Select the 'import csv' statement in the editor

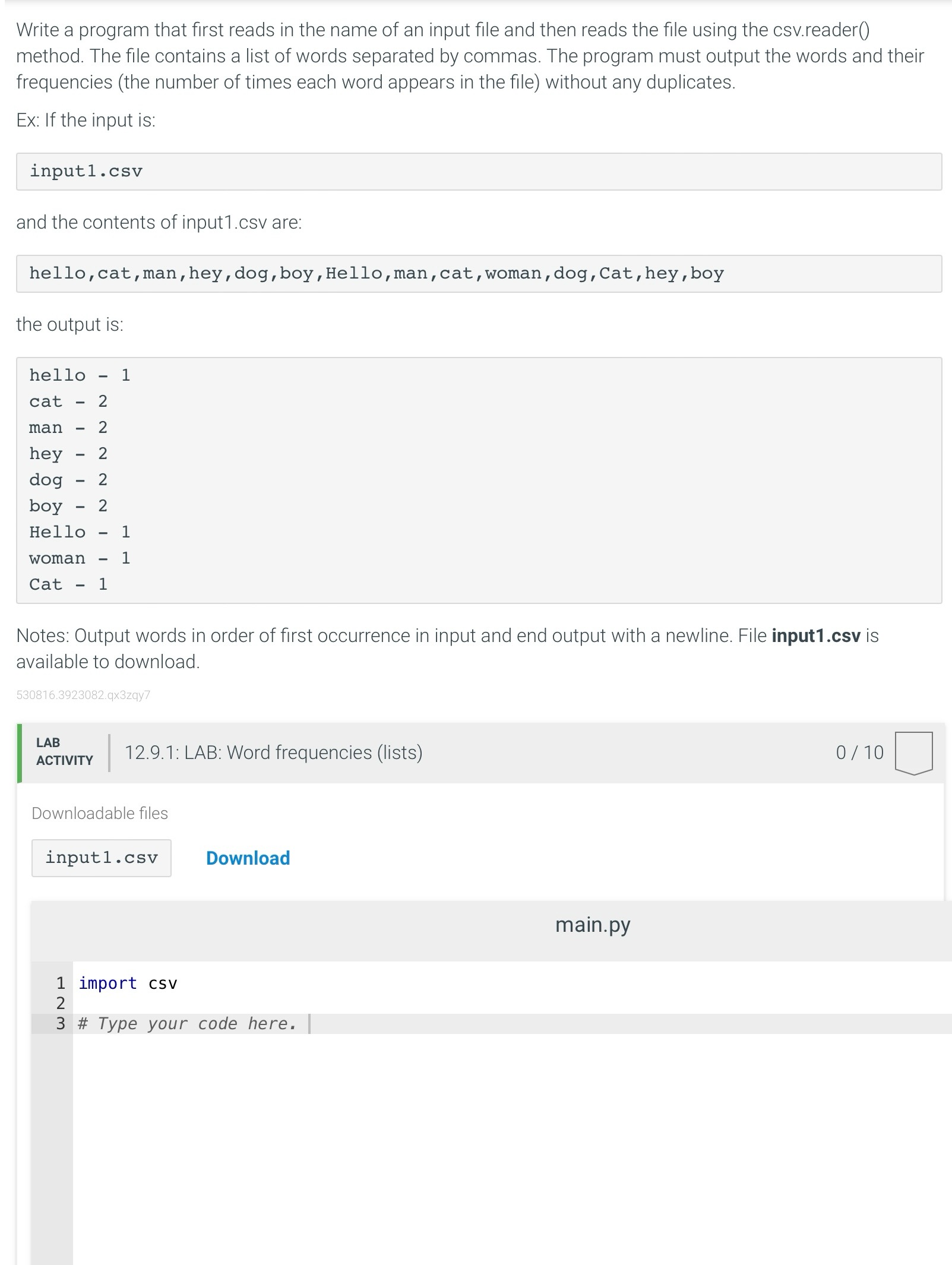pyautogui.click(x=127, y=983)
